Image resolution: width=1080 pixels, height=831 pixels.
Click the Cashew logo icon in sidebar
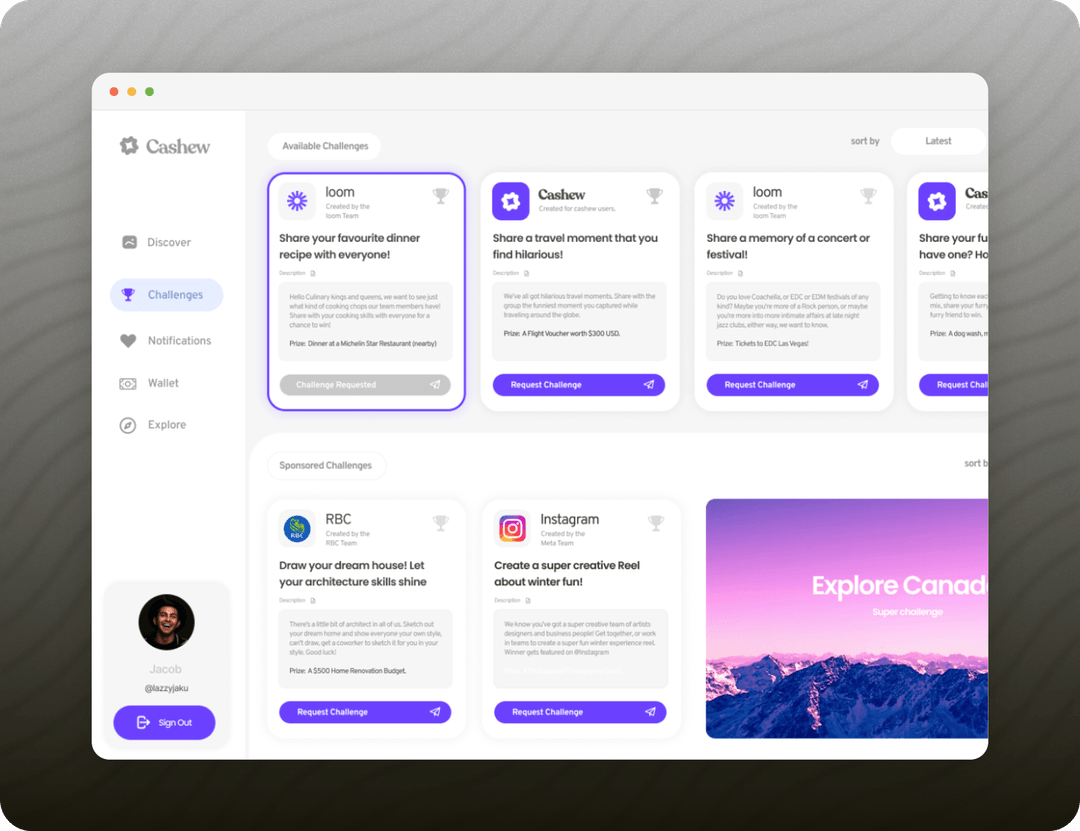coord(129,145)
